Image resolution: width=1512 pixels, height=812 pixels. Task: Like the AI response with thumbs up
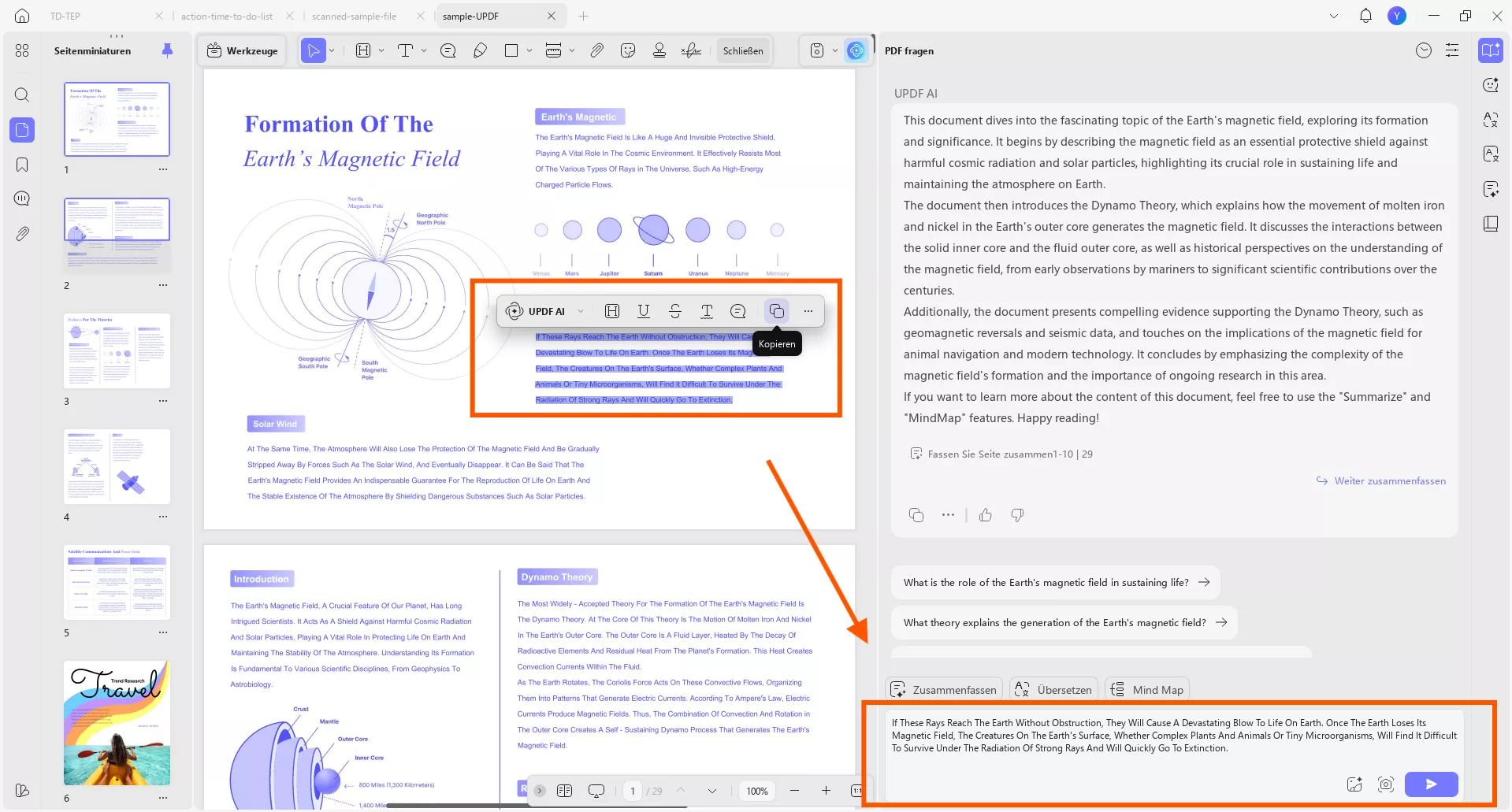point(986,515)
